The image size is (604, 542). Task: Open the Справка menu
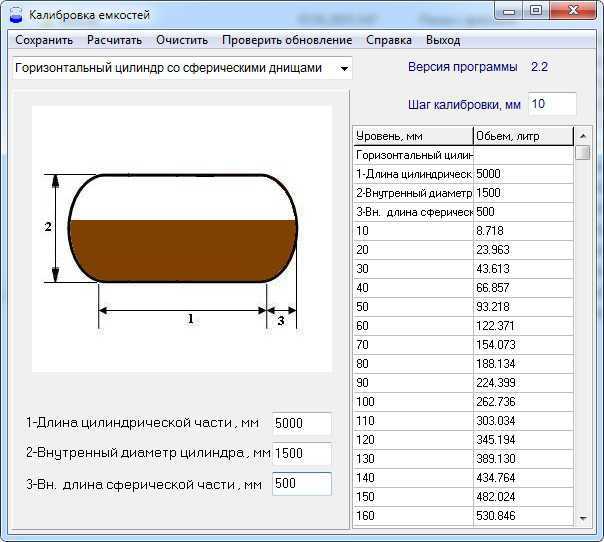(x=389, y=40)
